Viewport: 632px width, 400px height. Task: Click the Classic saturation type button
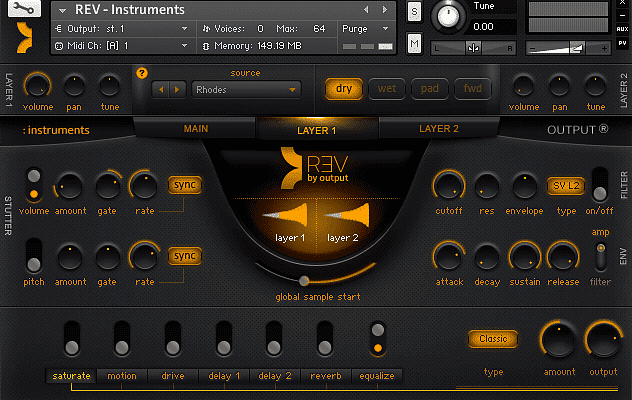pos(493,339)
